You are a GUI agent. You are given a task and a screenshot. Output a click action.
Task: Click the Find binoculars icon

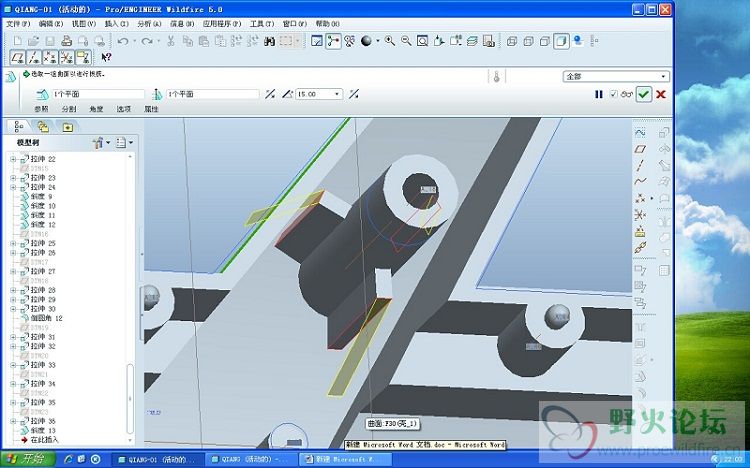pos(269,41)
